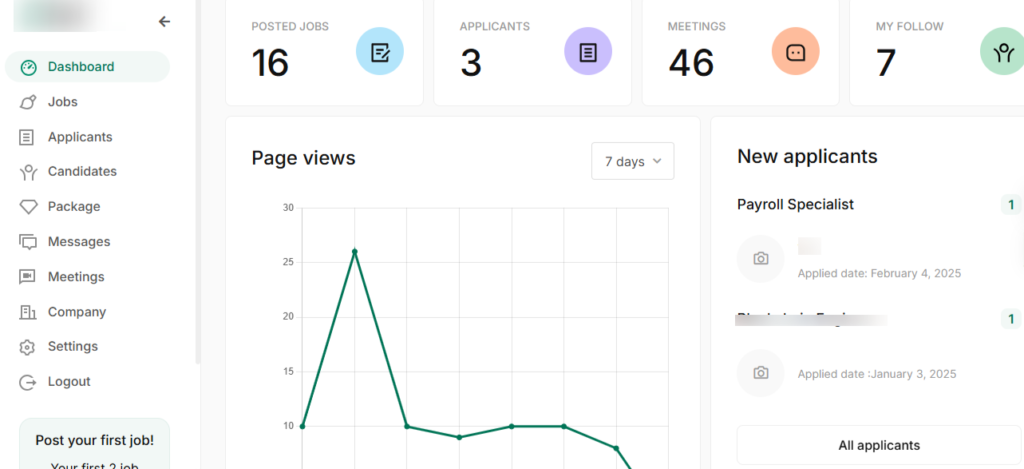Image resolution: width=1024 pixels, height=469 pixels.
Task: Open the Applicants menu item
Action: (x=80, y=137)
